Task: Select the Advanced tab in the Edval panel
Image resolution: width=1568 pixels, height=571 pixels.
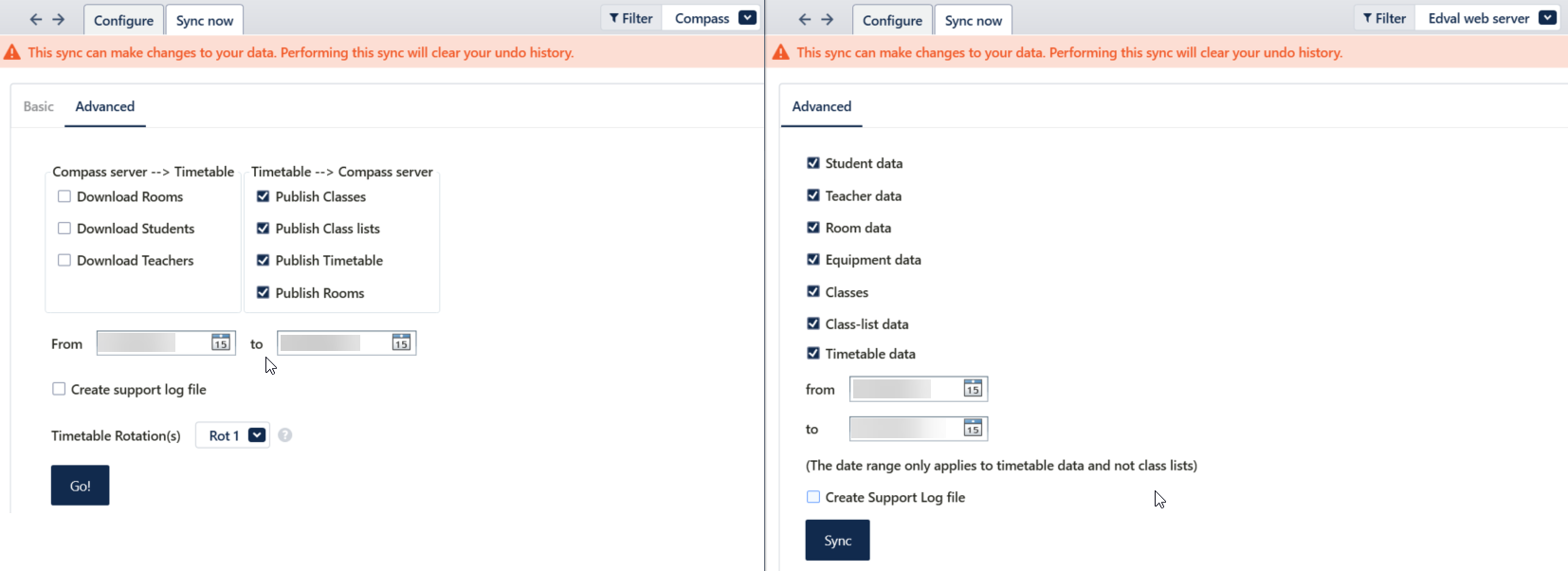Action: pyautogui.click(x=822, y=106)
